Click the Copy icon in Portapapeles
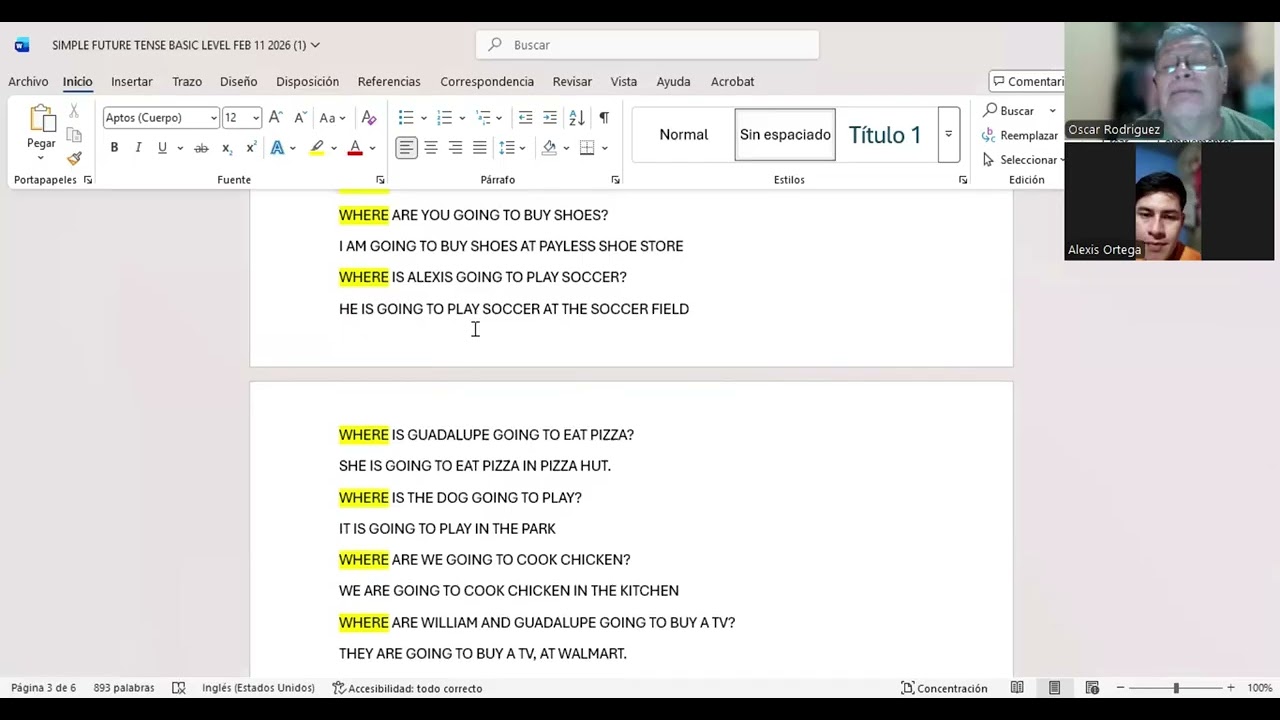 click(74, 135)
